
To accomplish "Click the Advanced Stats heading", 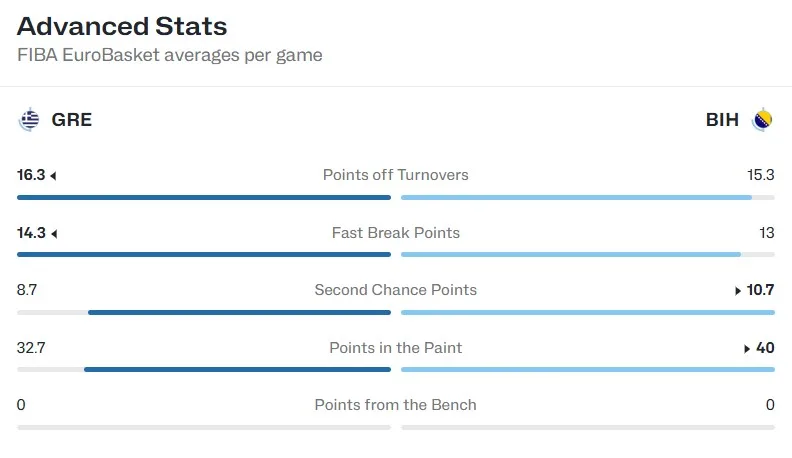I will [122, 26].
